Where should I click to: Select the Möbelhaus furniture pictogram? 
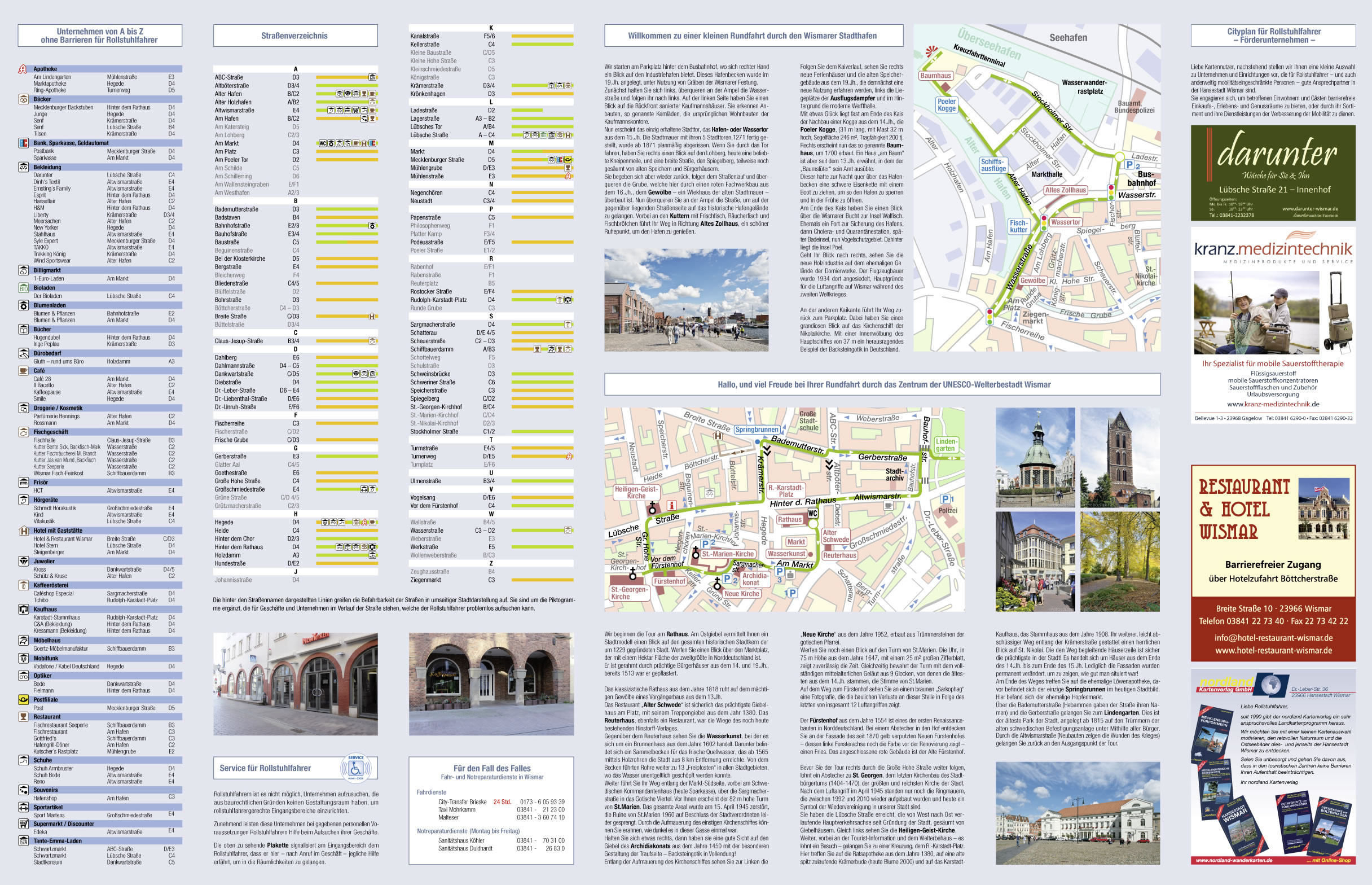click(x=23, y=640)
